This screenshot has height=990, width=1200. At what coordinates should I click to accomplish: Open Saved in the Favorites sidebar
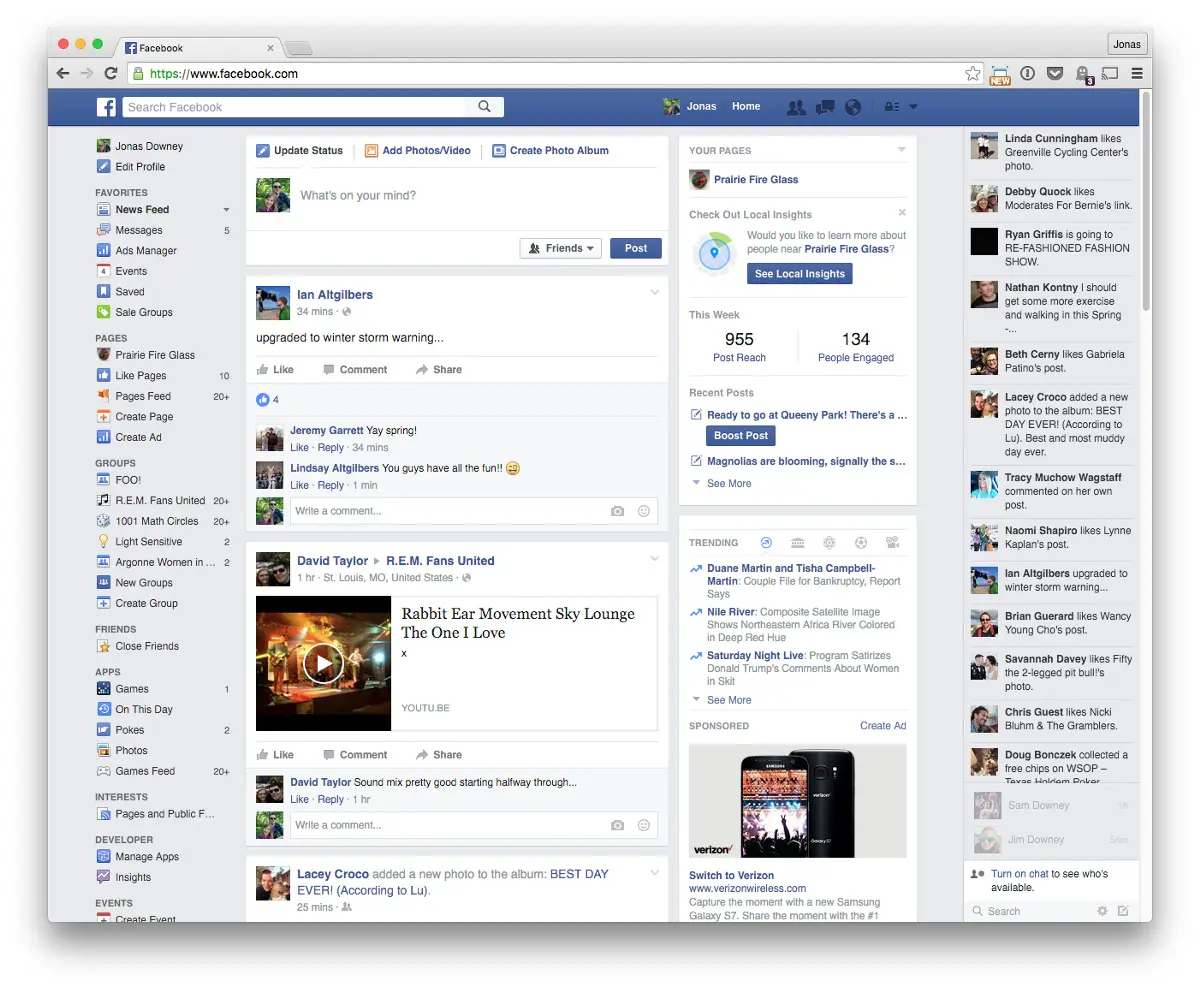tap(130, 292)
